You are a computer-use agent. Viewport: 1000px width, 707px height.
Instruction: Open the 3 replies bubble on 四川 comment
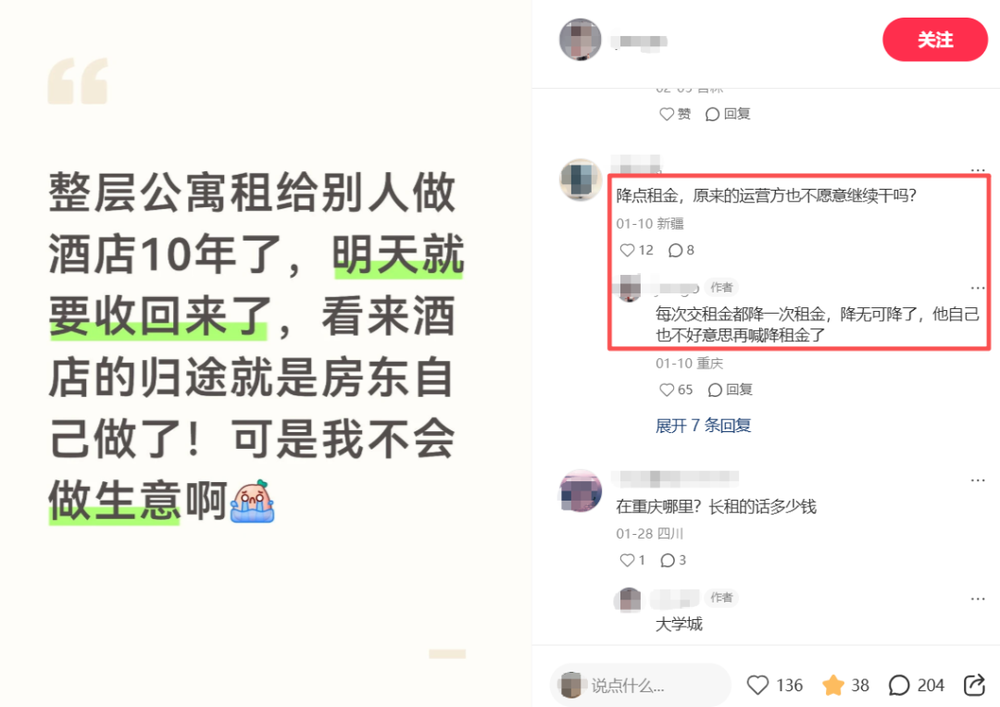click(667, 560)
